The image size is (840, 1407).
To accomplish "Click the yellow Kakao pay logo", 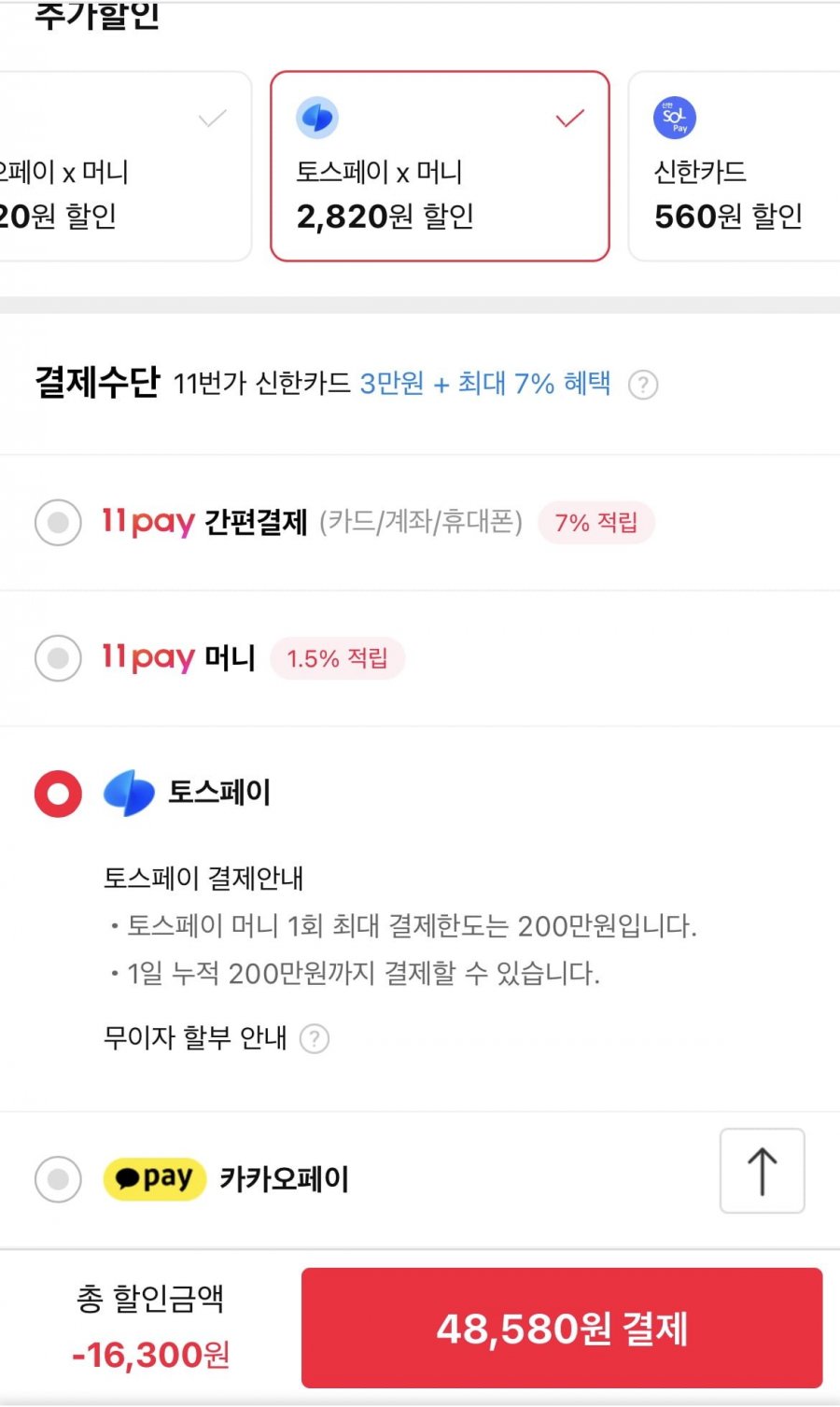I will (x=154, y=1178).
